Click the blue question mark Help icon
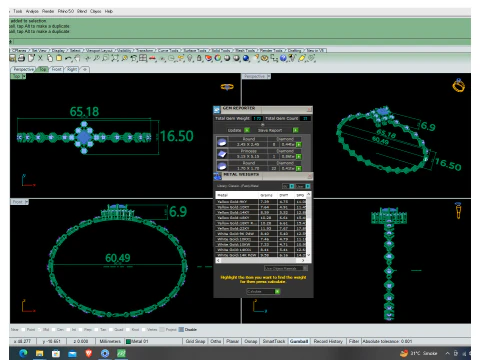 tap(283, 58)
